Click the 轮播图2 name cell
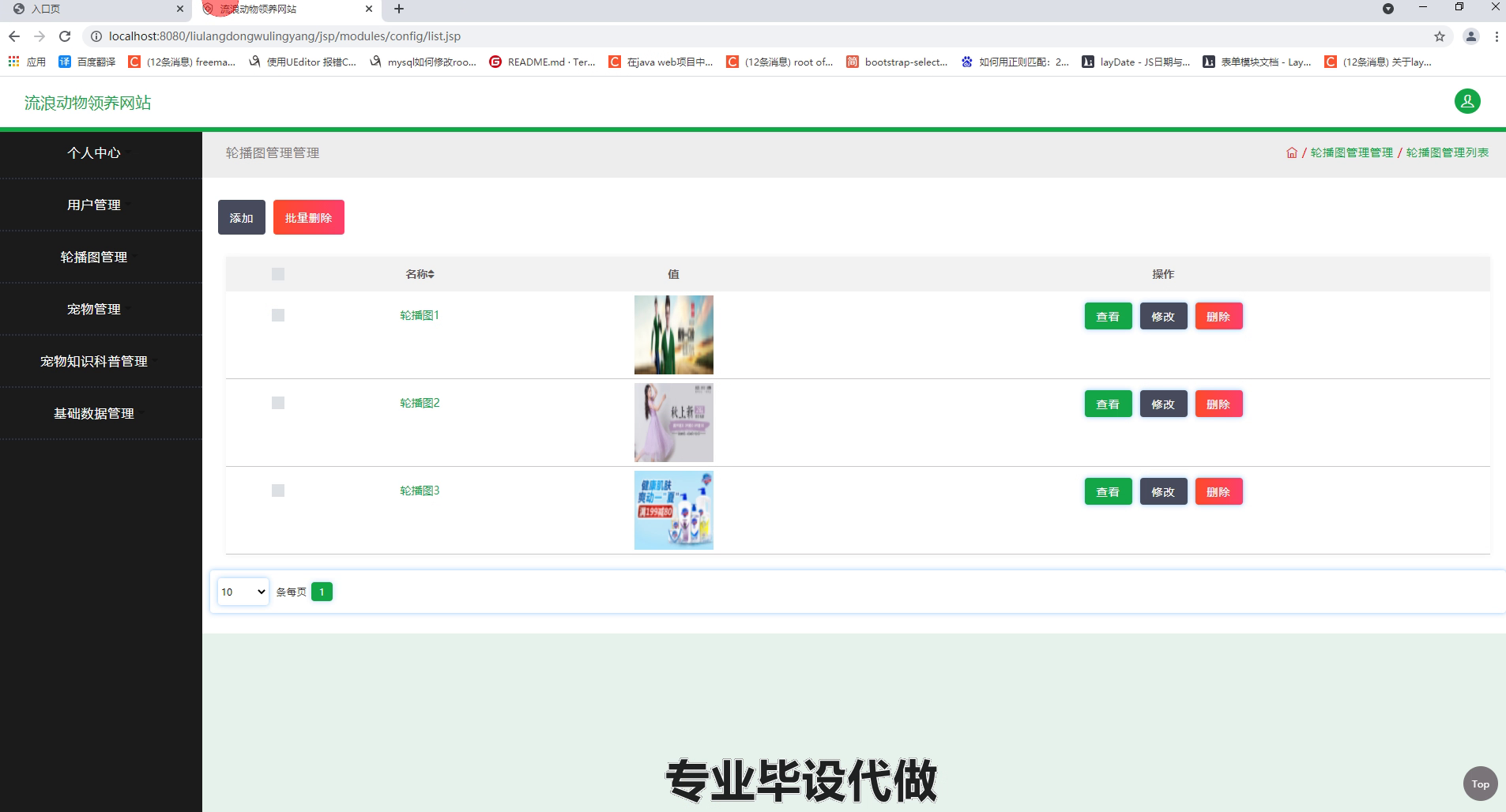 [x=420, y=403]
